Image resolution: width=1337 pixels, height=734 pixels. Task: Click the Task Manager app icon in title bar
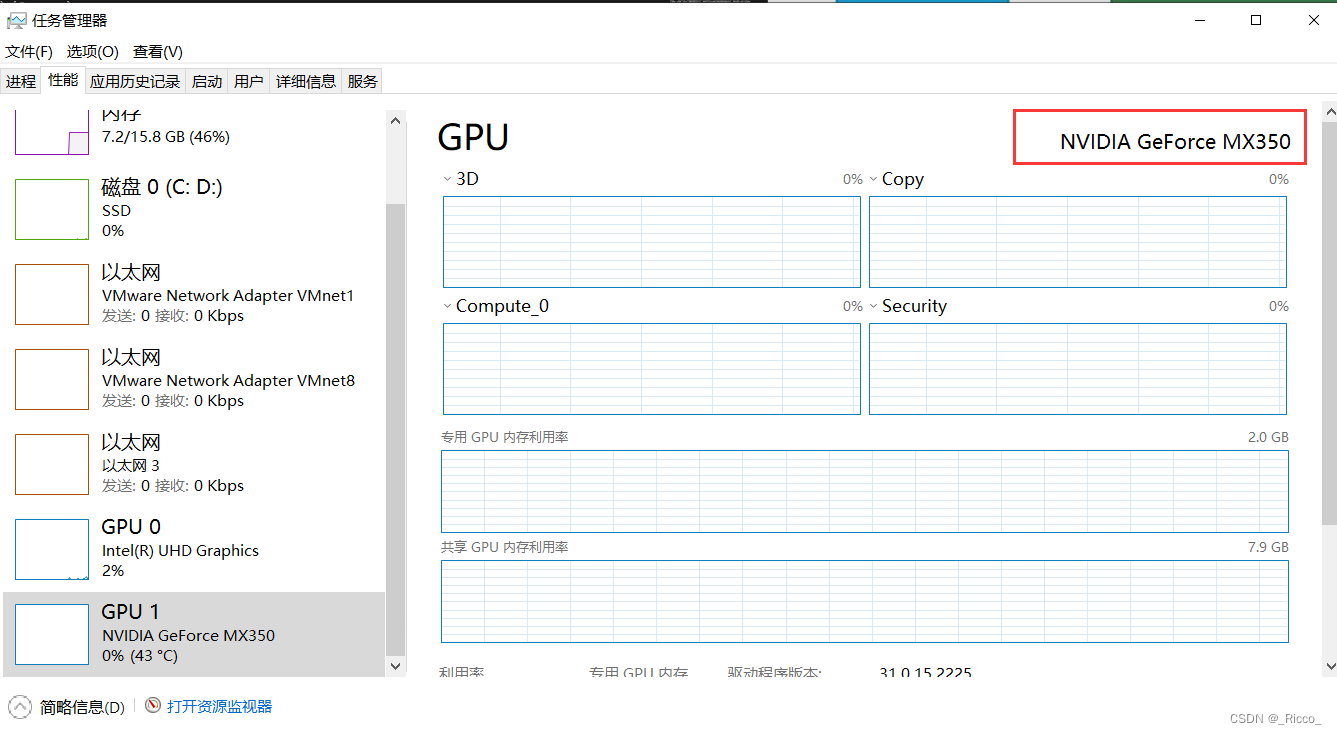point(16,20)
